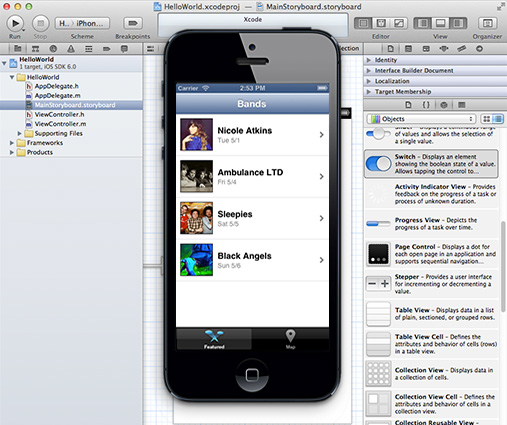Screen dimensions: 507x425
Task: Click the Run play button
Action: click(x=15, y=23)
